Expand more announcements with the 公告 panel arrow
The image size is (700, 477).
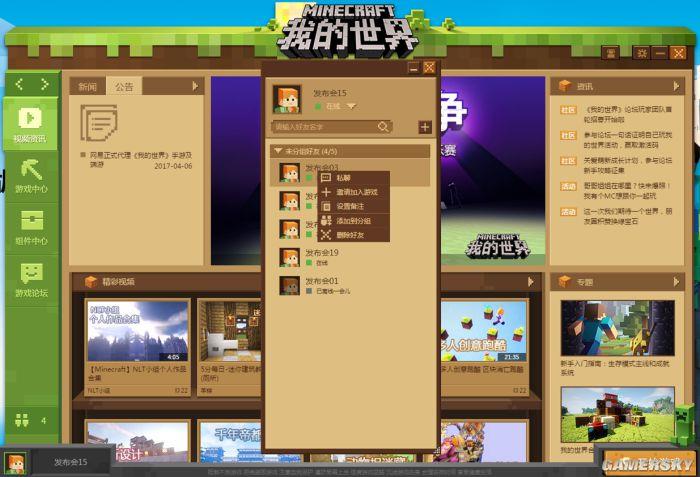195,86
